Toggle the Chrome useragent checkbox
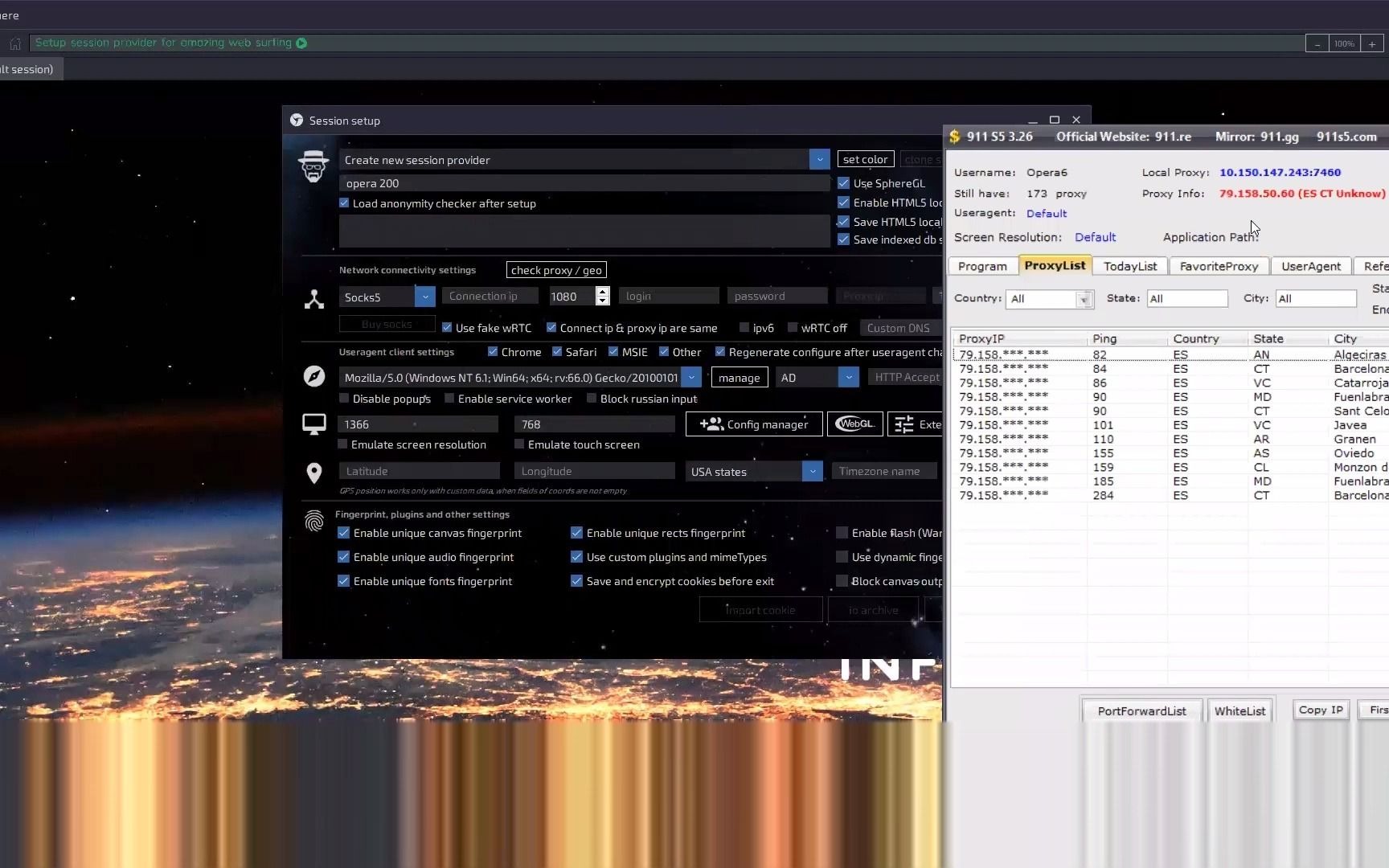The height and width of the screenshot is (868, 1389). pyautogui.click(x=493, y=352)
